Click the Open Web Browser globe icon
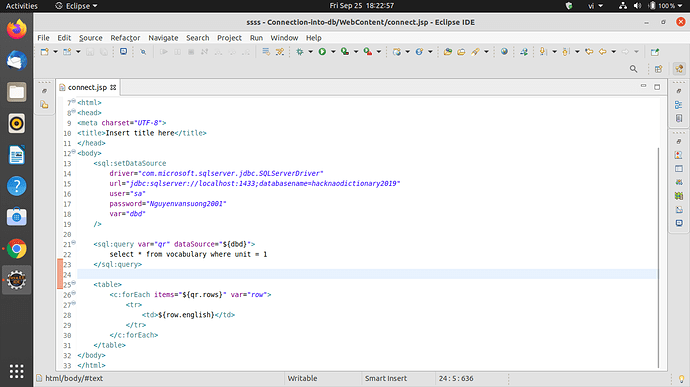This screenshot has width=690, height=387. tap(504, 52)
